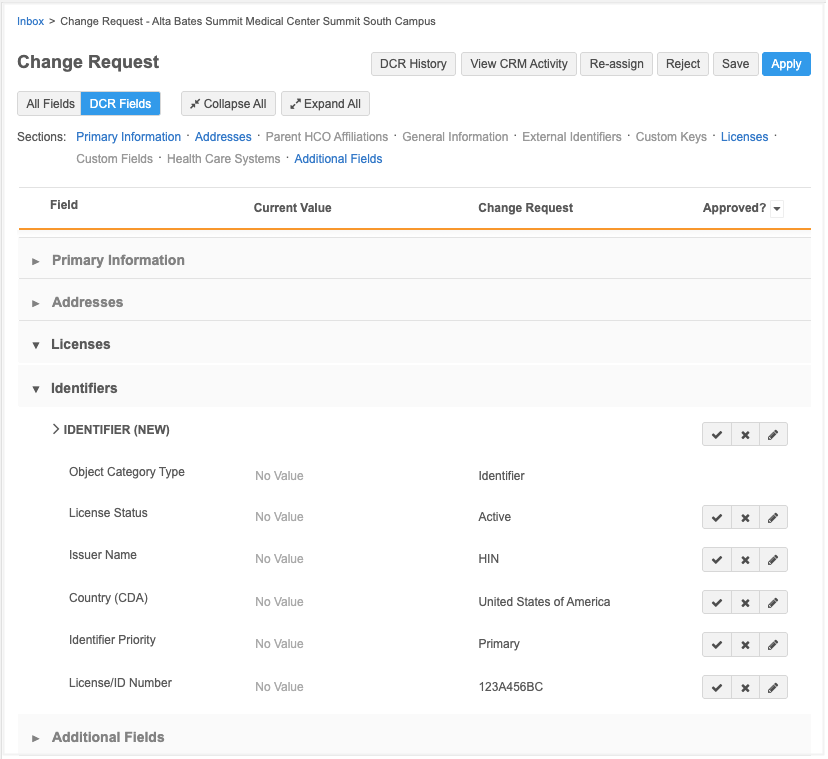
Task: Select Parent HCO Affiliations section label
Action: coord(326,137)
